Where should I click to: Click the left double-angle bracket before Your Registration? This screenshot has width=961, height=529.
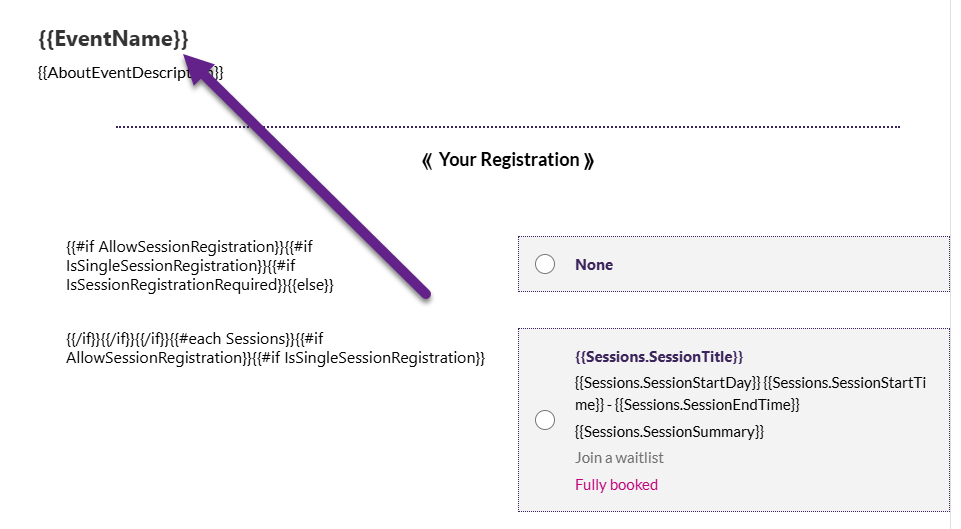(x=427, y=160)
